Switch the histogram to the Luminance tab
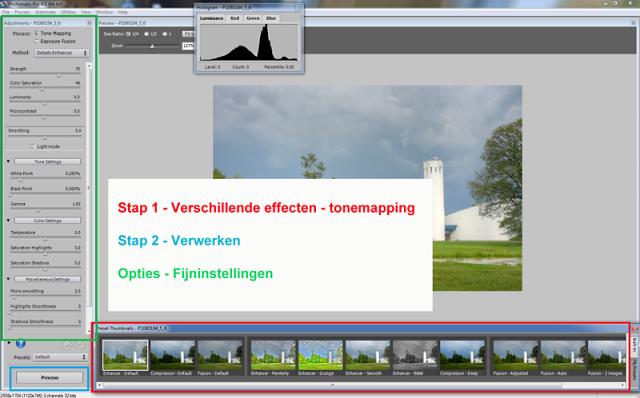The height and width of the screenshot is (398, 640). (211, 18)
